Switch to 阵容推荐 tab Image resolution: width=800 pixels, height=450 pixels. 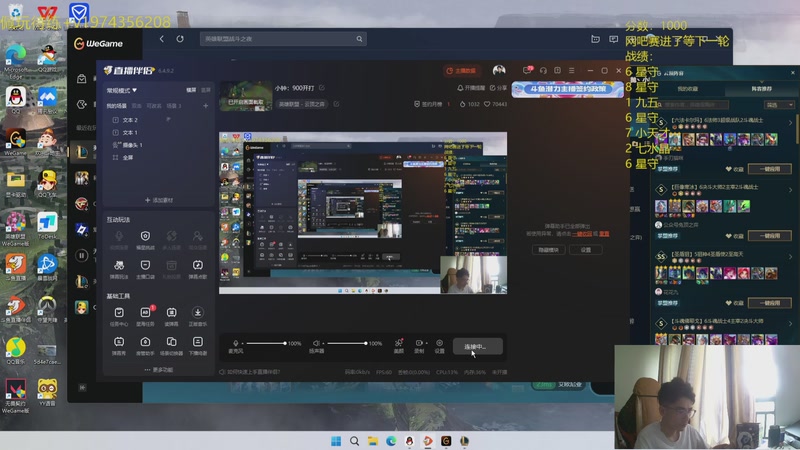pyautogui.click(x=761, y=89)
